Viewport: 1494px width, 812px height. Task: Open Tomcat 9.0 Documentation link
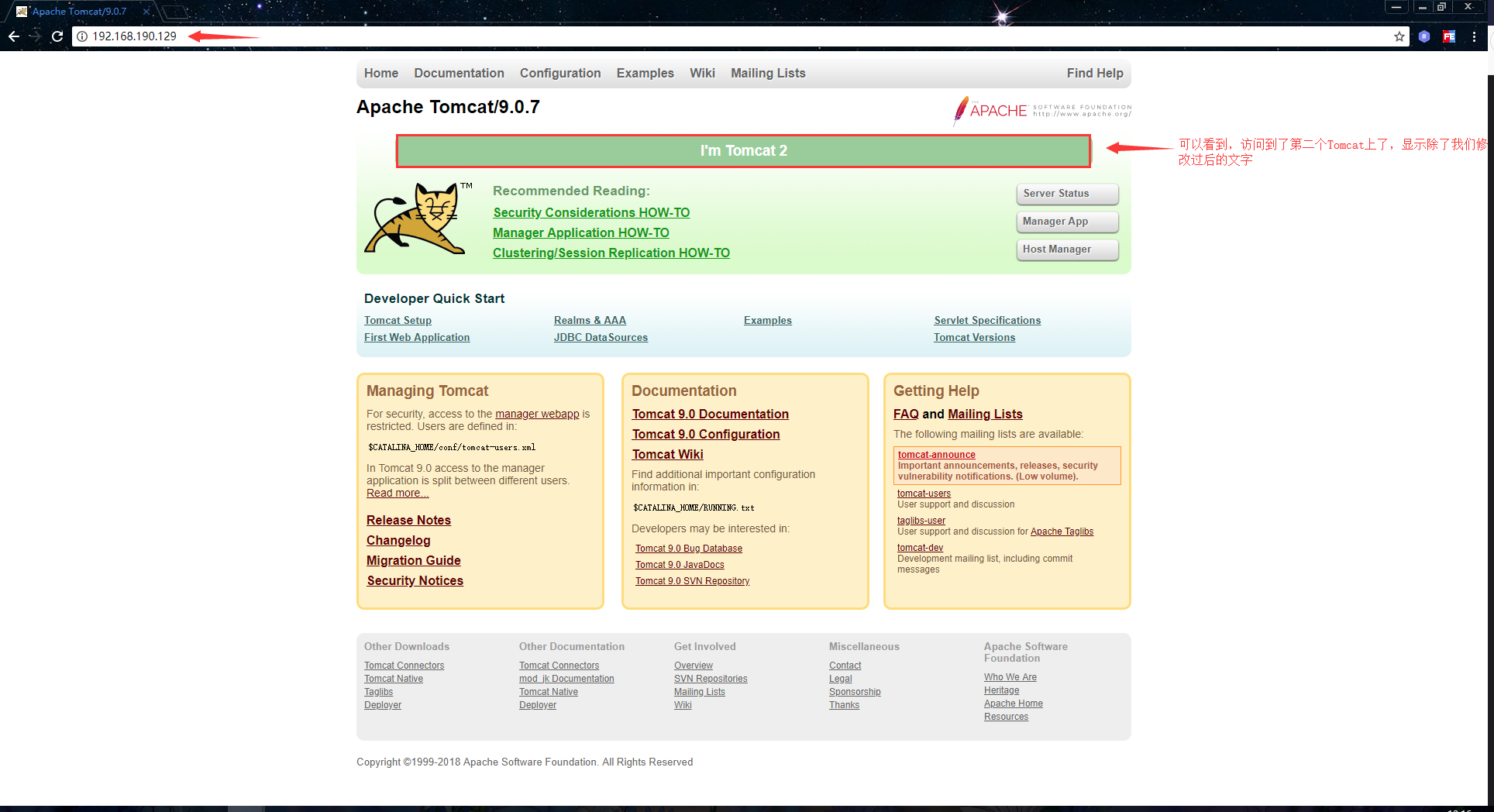(x=711, y=415)
